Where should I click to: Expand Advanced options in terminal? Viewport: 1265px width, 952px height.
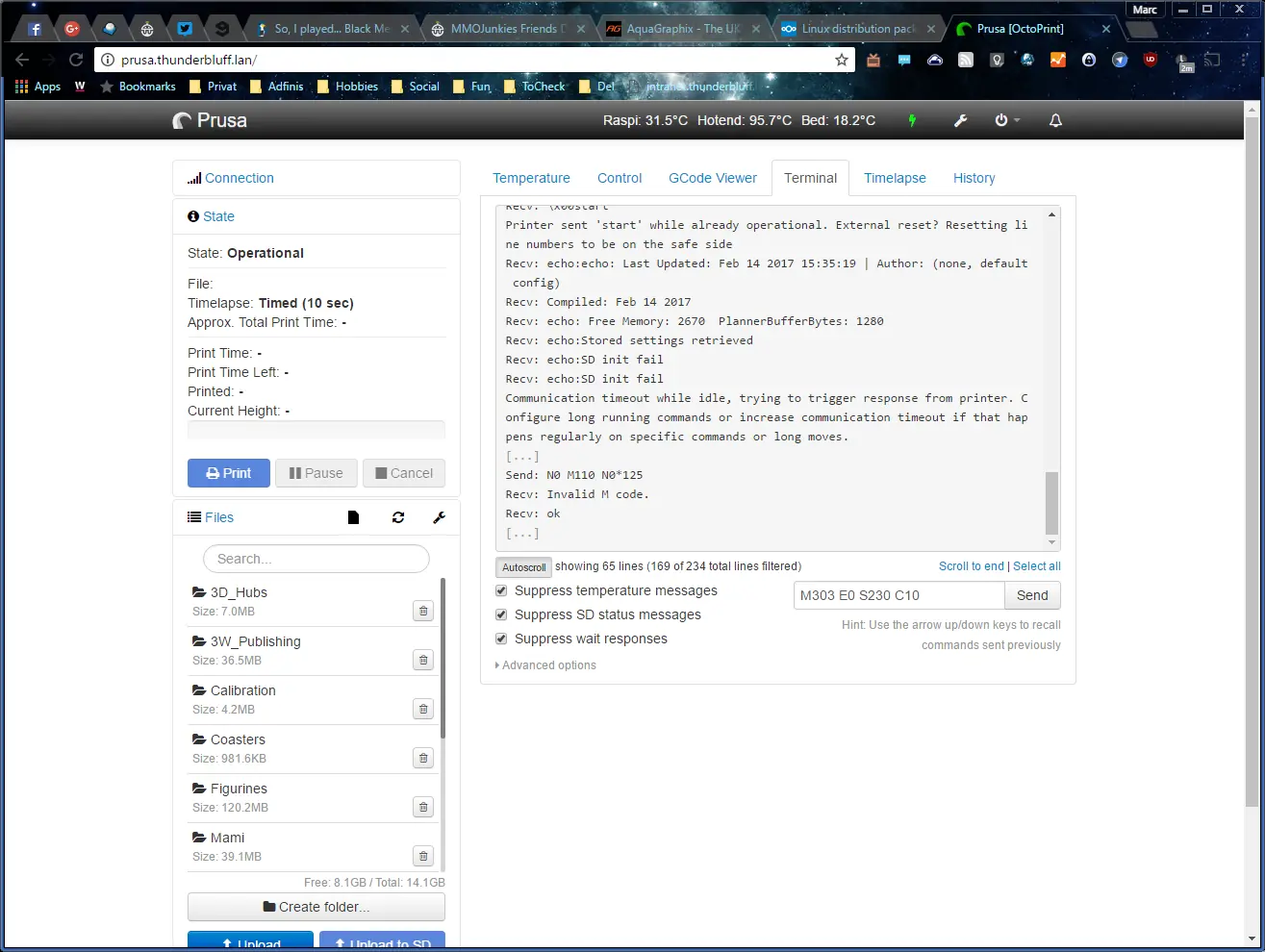click(548, 665)
